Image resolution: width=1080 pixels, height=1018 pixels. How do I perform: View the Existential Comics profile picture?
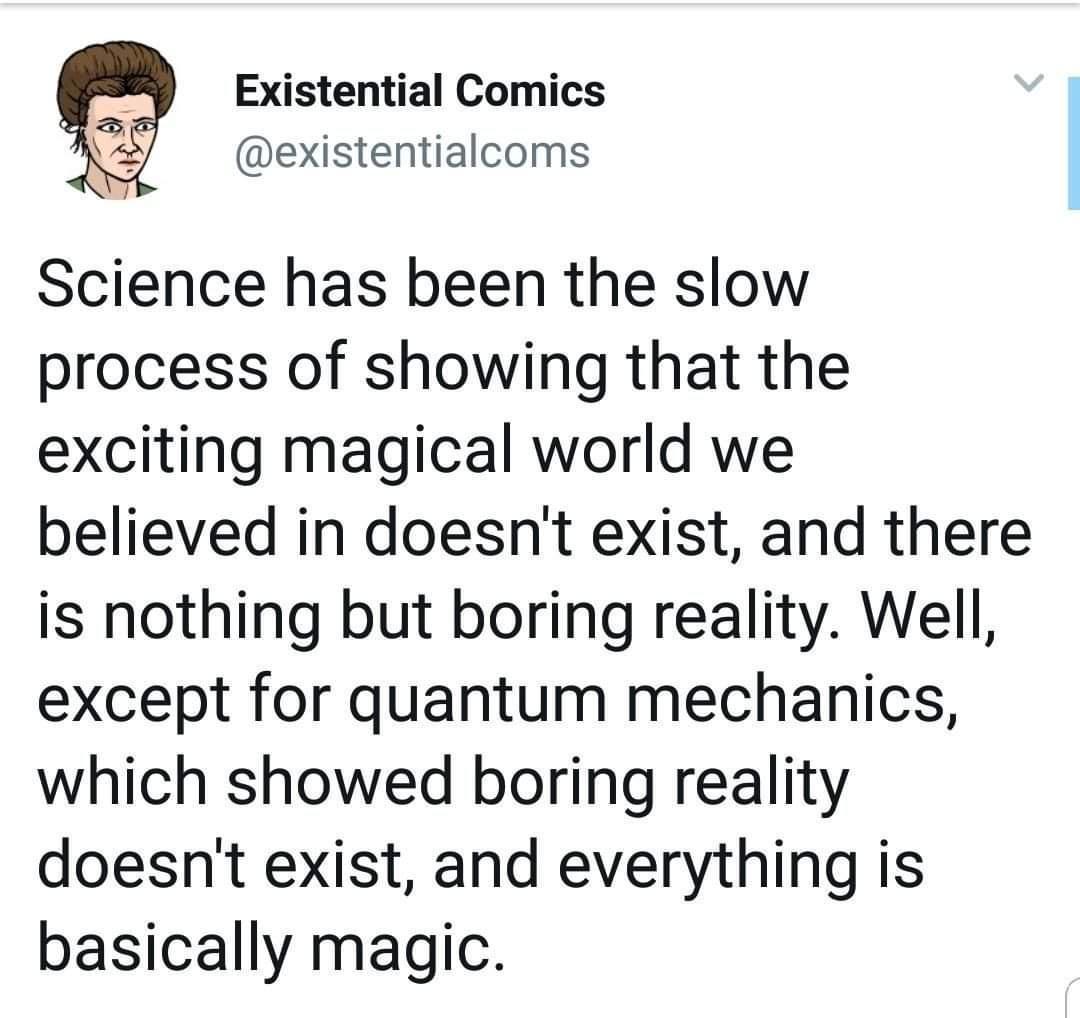click(x=115, y=115)
